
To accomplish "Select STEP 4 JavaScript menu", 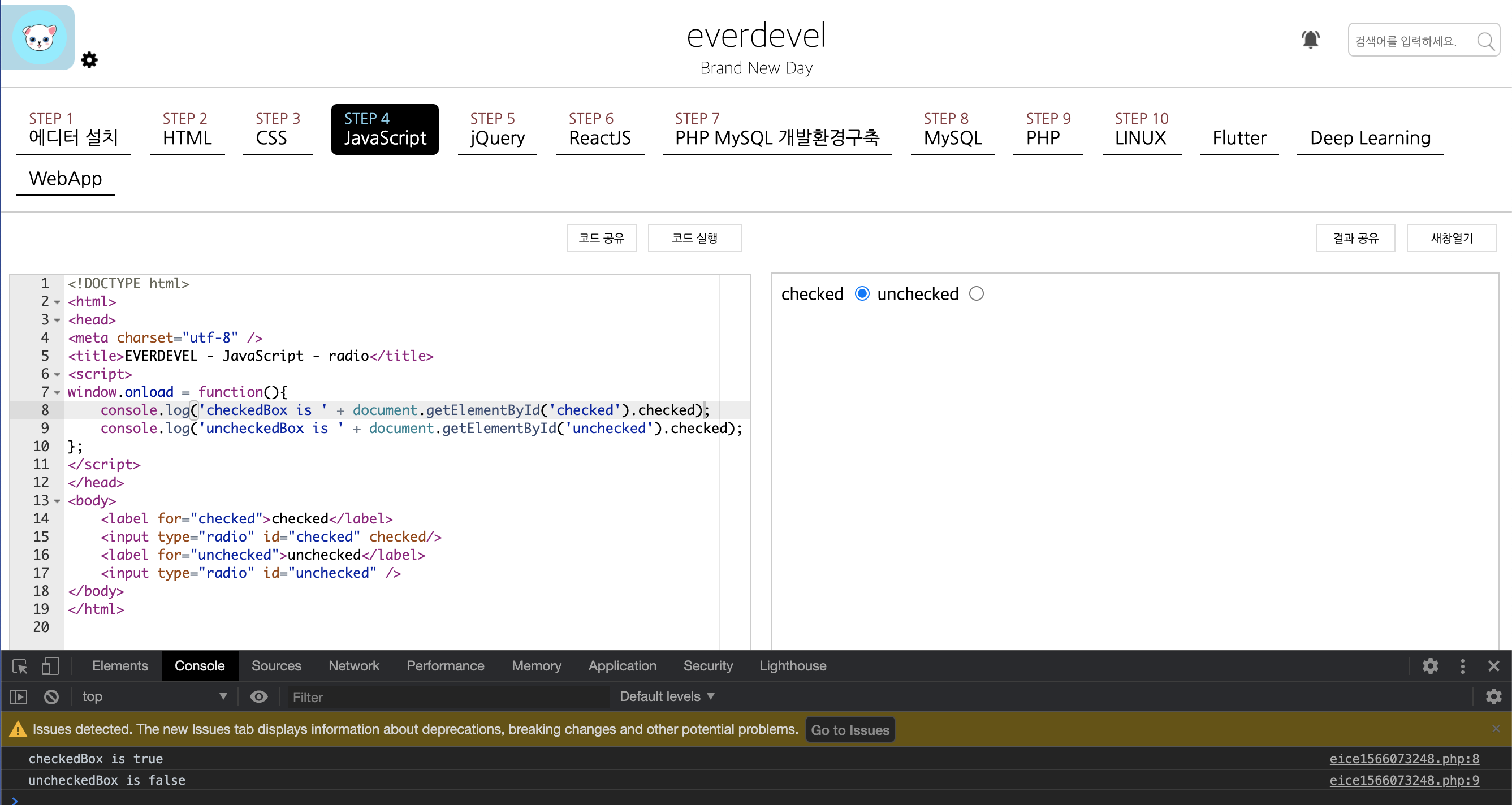I will pyautogui.click(x=385, y=129).
